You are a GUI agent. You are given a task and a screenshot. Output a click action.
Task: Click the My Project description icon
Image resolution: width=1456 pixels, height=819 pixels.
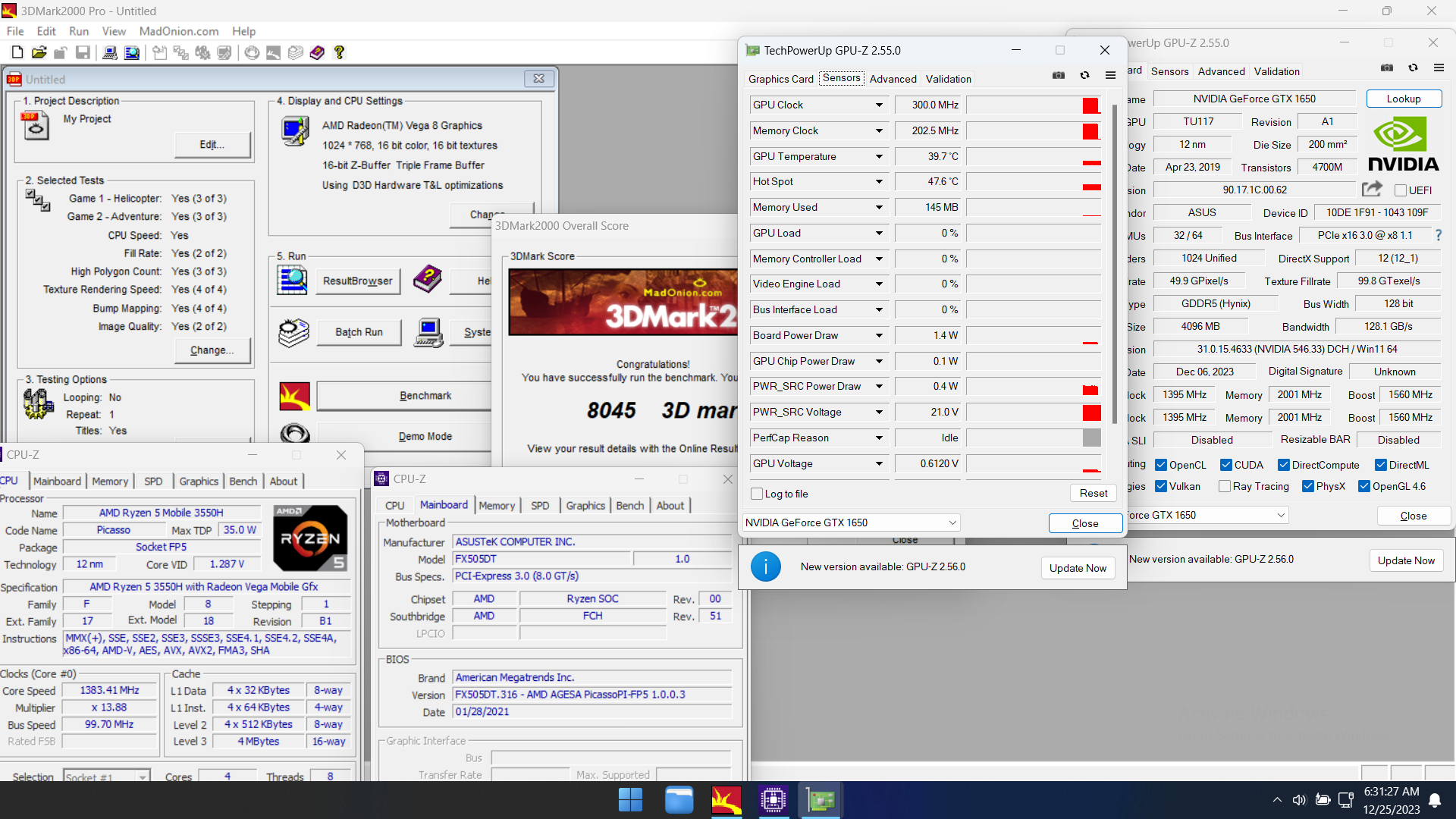[35, 126]
